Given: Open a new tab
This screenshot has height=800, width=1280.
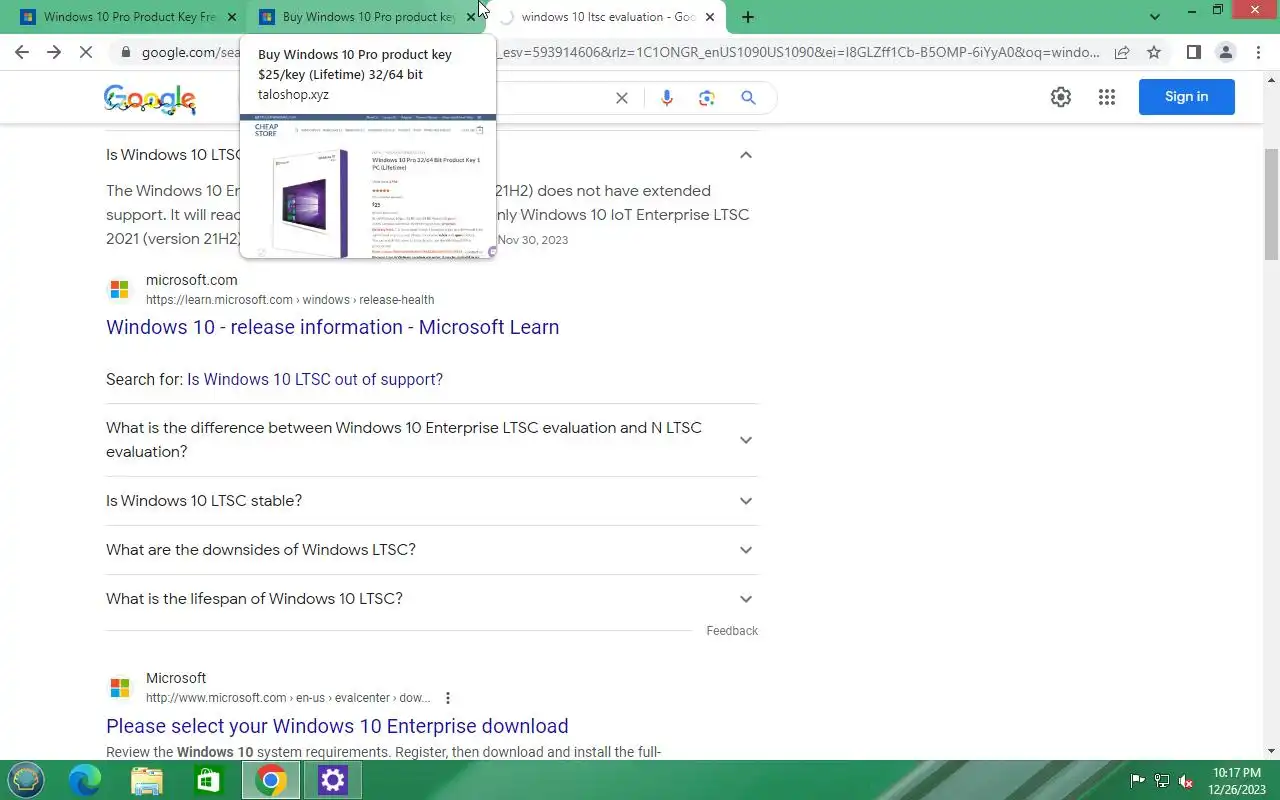Looking at the screenshot, I should point(748,17).
